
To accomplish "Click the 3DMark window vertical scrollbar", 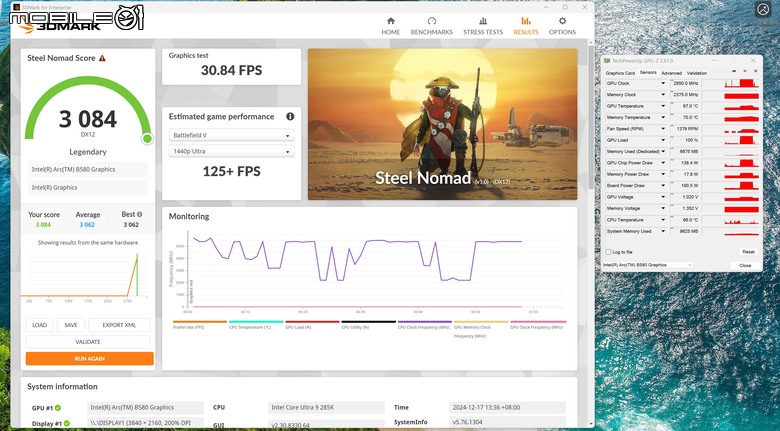I will [x=590, y=118].
